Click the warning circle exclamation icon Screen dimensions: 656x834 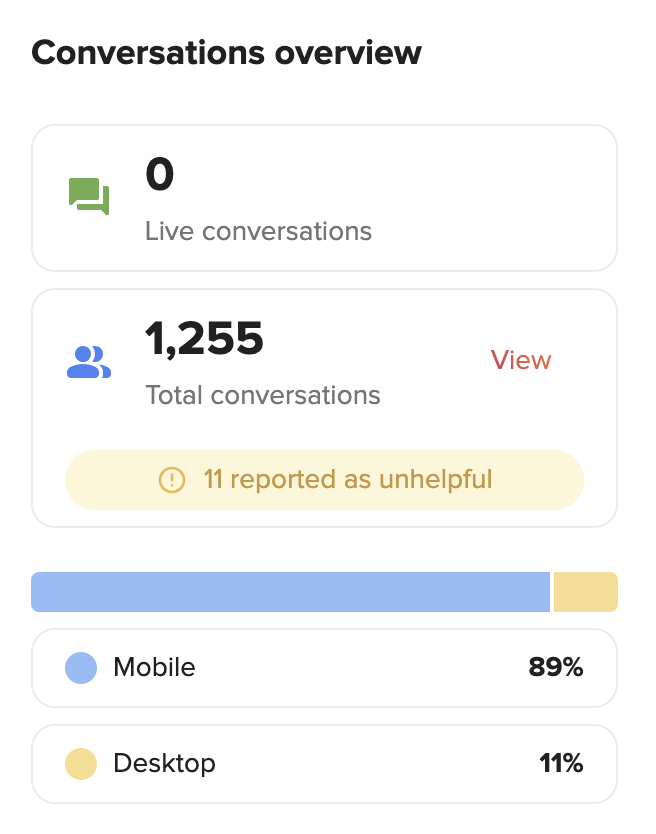tap(172, 480)
